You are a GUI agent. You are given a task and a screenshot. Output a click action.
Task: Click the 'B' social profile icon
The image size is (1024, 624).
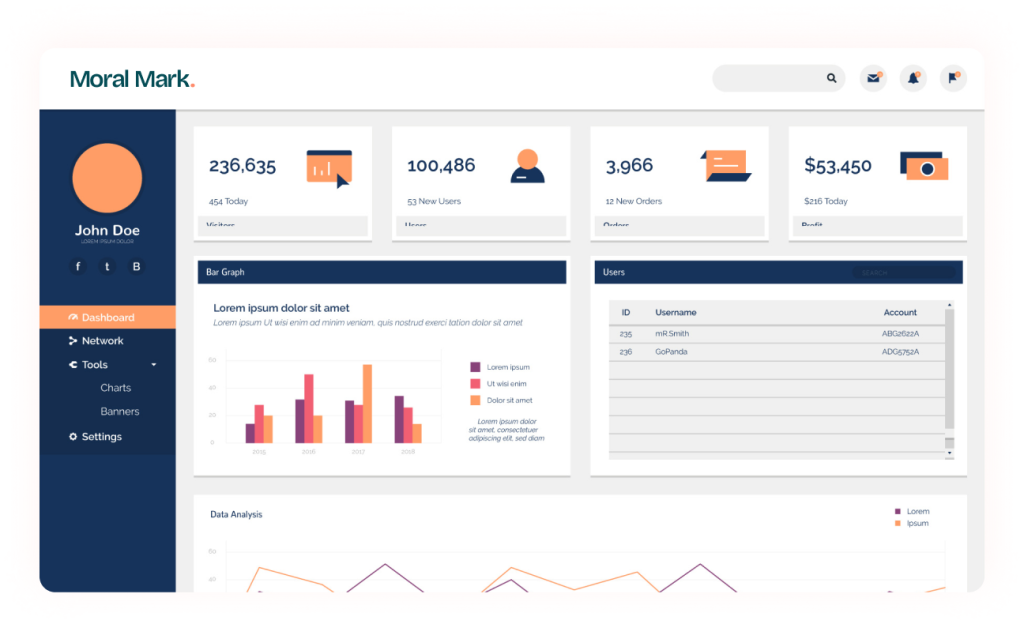[136, 266]
